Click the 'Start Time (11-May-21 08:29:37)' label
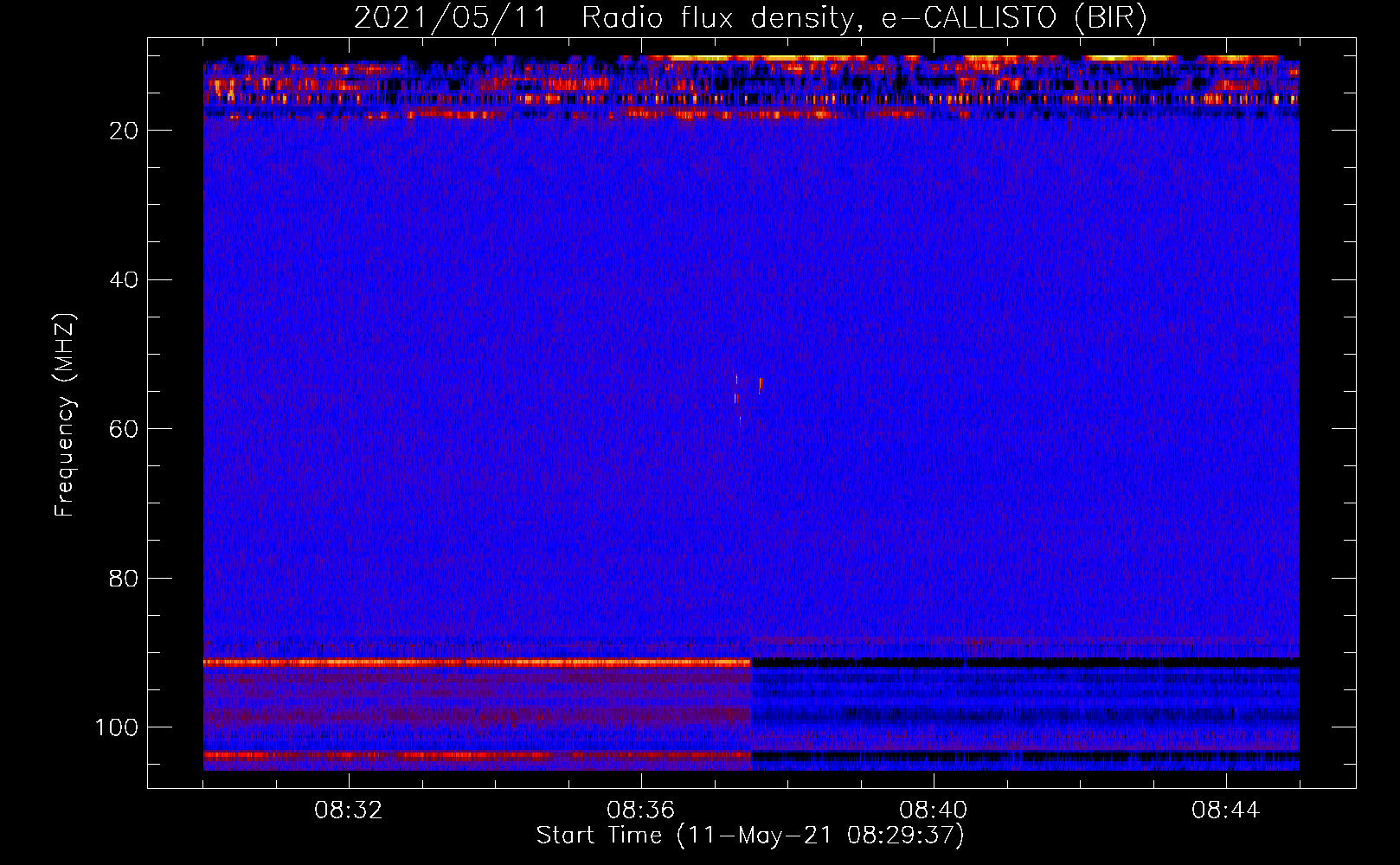This screenshot has height=865, width=1400. pos(750,836)
